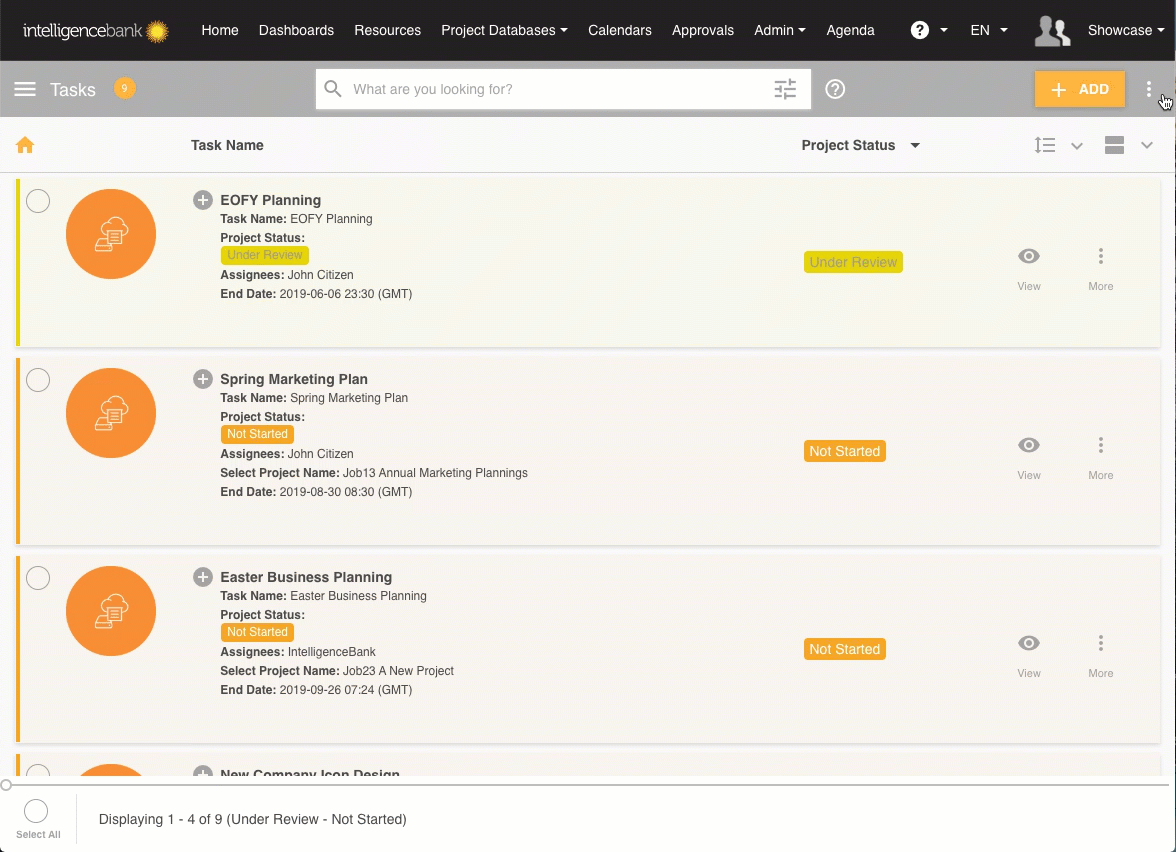Open Calendars from navigation
Viewport: 1176px width, 852px height.
(x=620, y=30)
